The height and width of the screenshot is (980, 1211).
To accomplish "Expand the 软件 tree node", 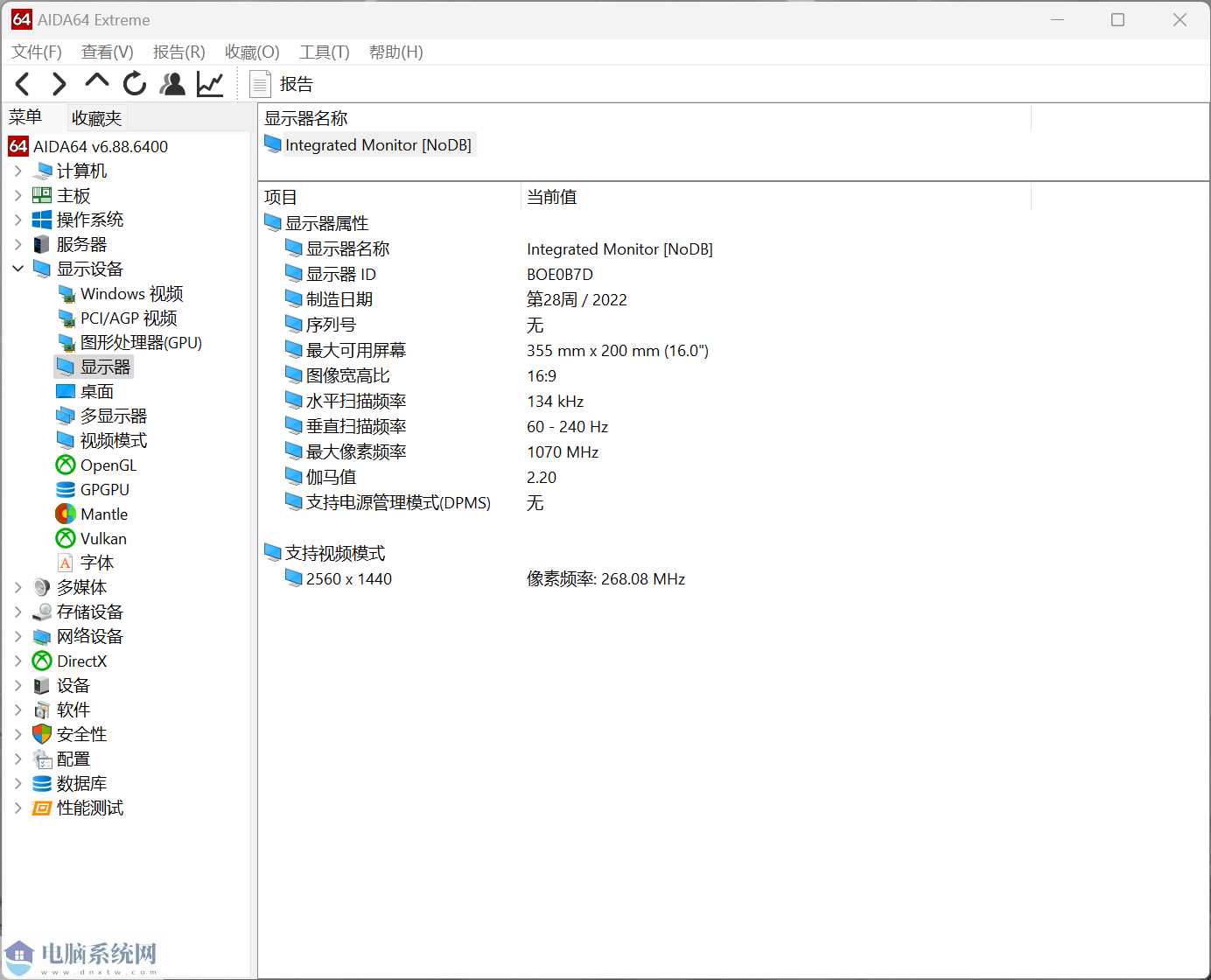I will 17,710.
